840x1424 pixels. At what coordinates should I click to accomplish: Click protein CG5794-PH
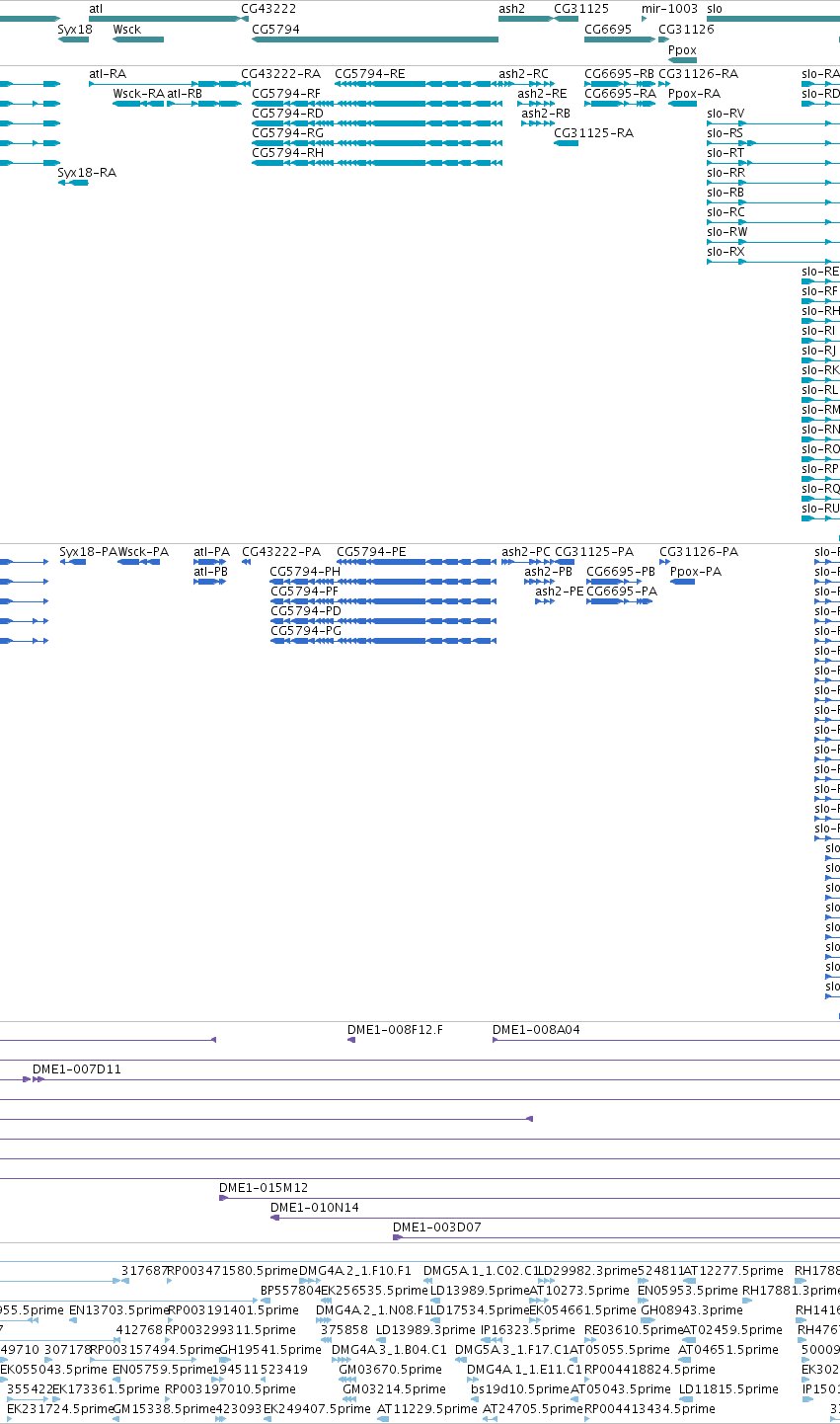point(306,572)
